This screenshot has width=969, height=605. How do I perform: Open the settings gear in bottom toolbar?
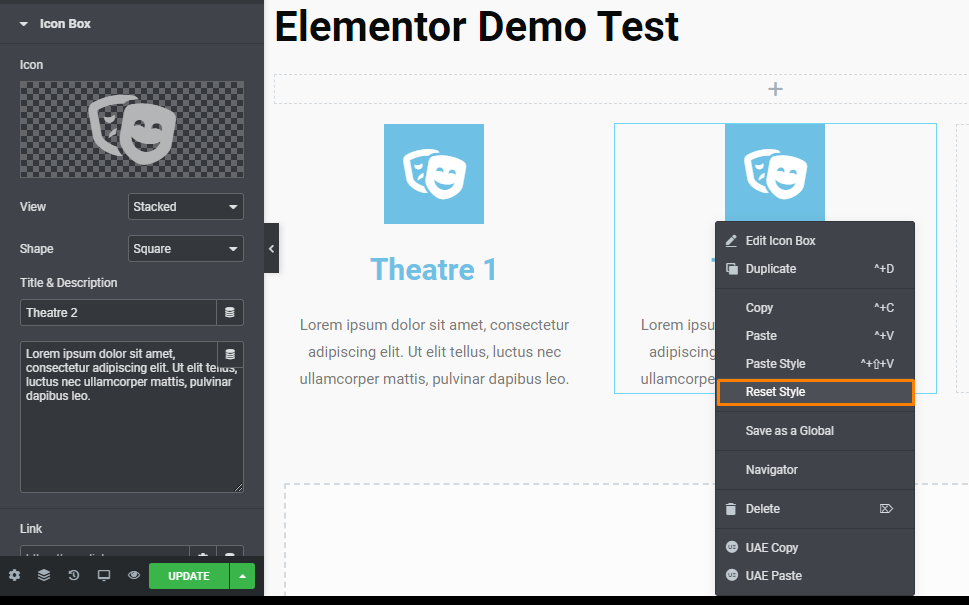click(x=14, y=575)
